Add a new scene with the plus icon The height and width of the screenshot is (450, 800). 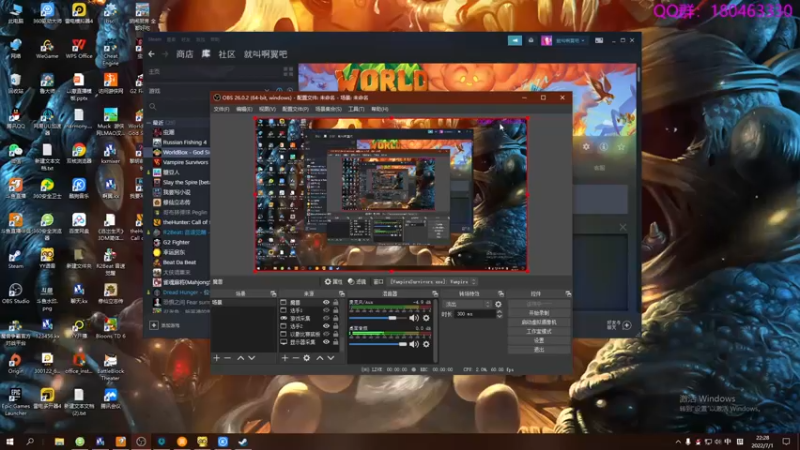216,358
